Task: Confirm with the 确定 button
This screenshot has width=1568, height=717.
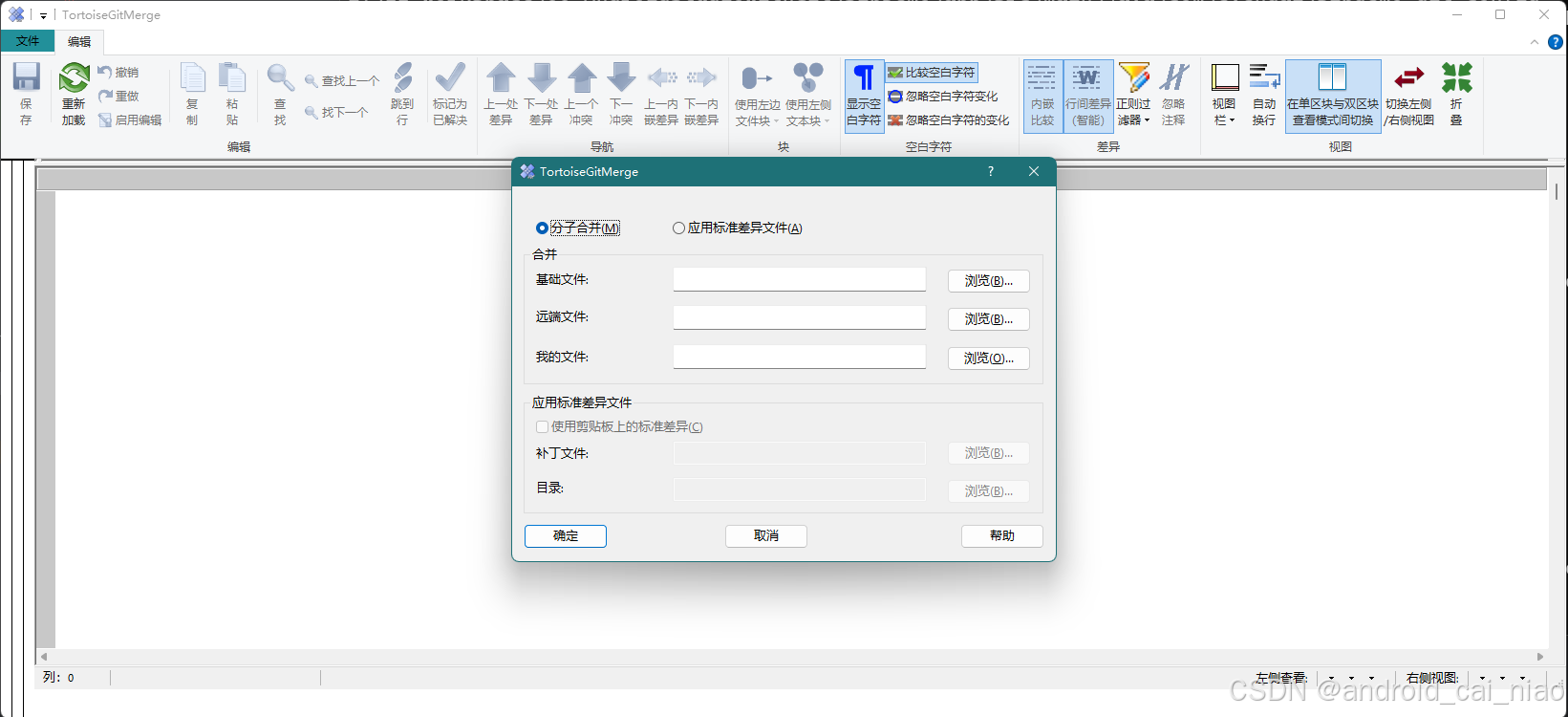Action: 566,536
